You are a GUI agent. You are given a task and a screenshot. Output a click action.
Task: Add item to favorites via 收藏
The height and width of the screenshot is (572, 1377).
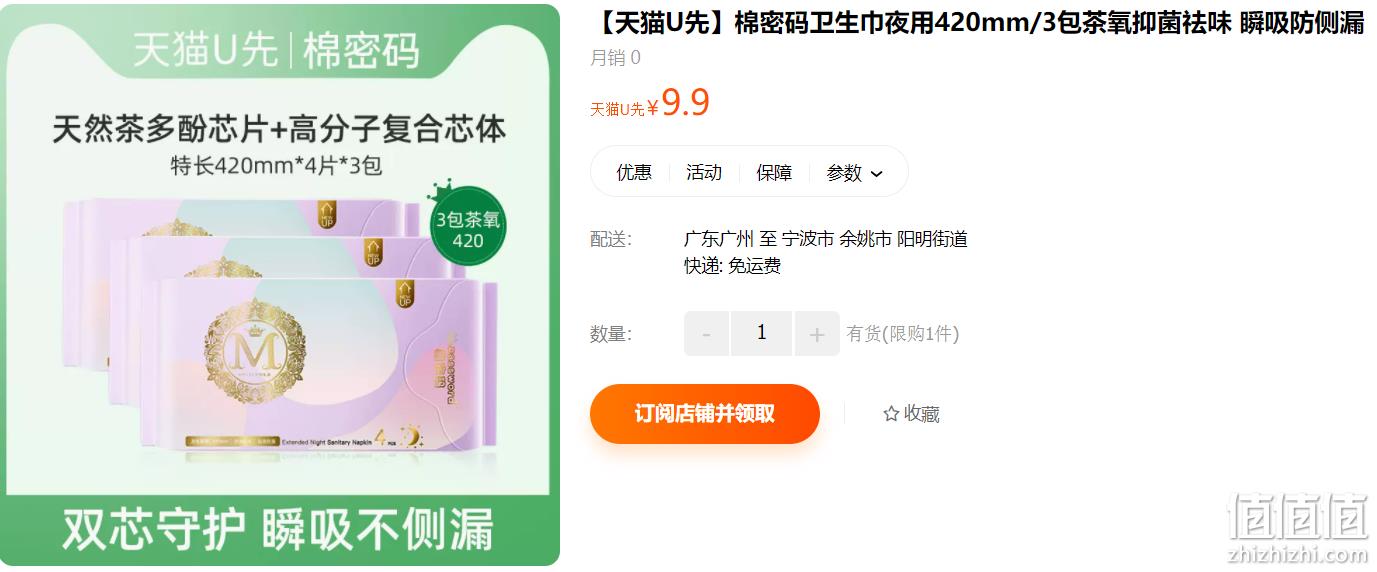pos(911,414)
